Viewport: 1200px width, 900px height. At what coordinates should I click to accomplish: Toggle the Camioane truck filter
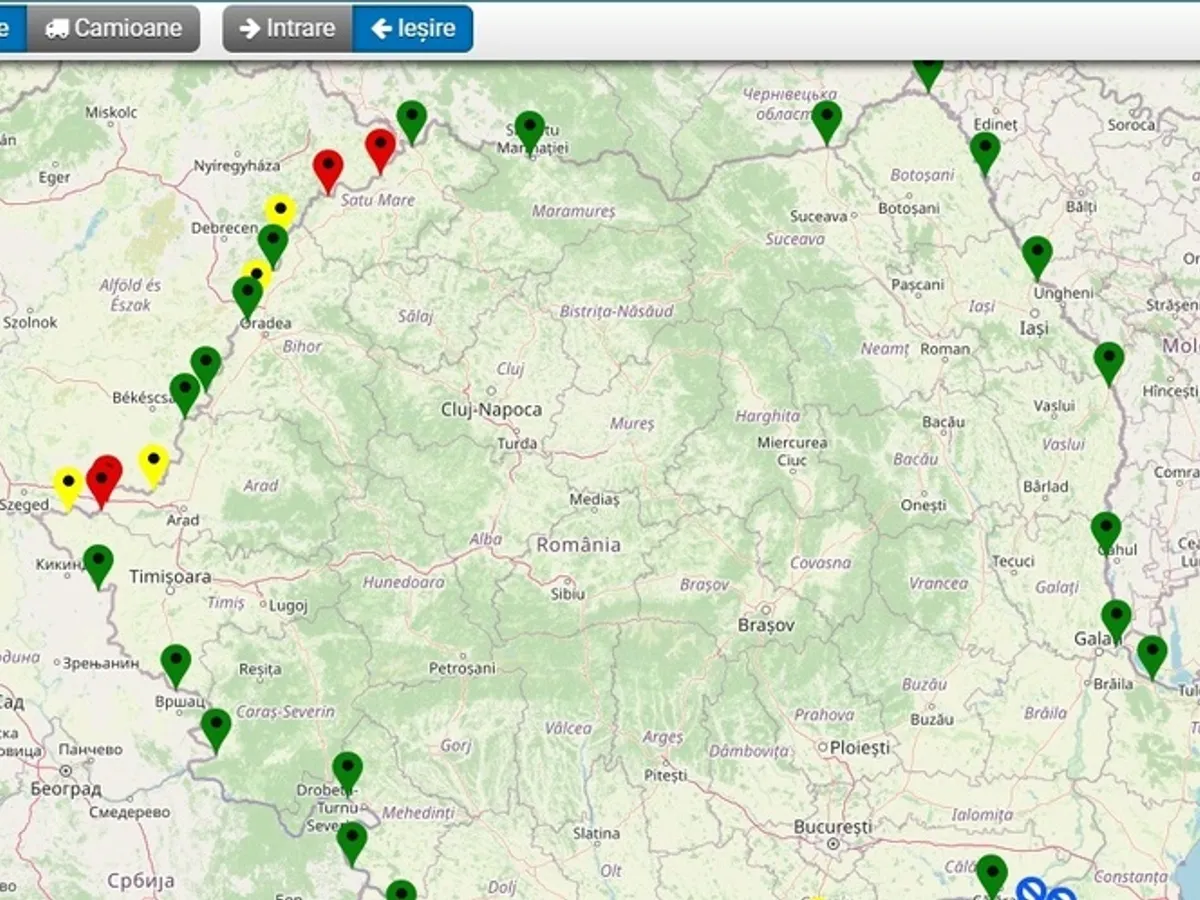point(113,28)
